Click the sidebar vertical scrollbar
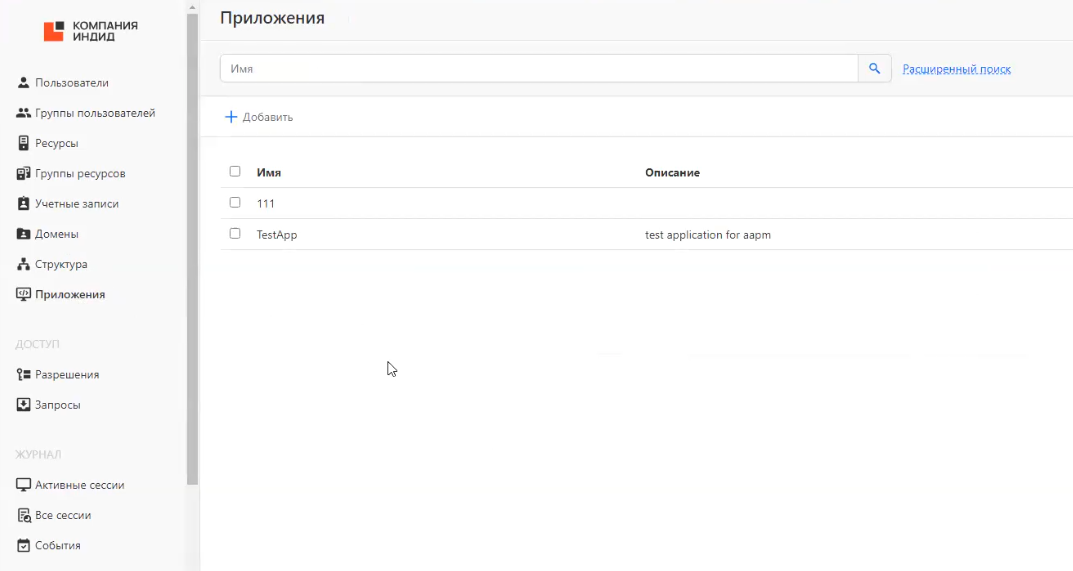This screenshot has height=571, width=1073. tap(192, 250)
